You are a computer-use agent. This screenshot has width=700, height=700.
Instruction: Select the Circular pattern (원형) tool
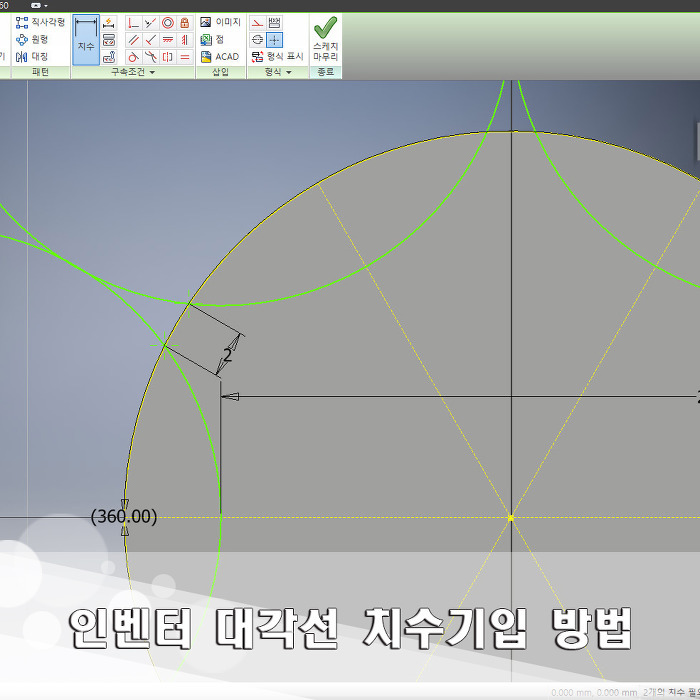32,40
